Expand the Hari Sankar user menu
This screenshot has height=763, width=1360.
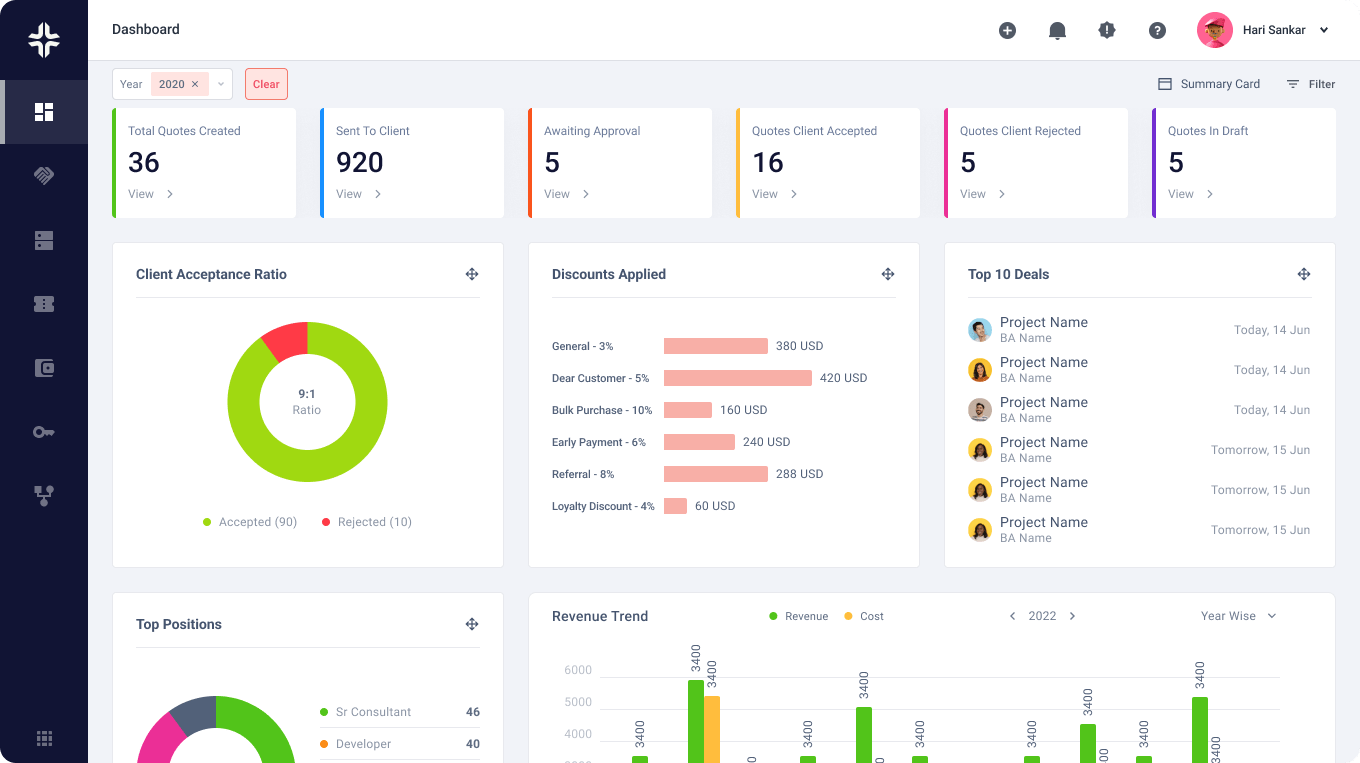1324,30
